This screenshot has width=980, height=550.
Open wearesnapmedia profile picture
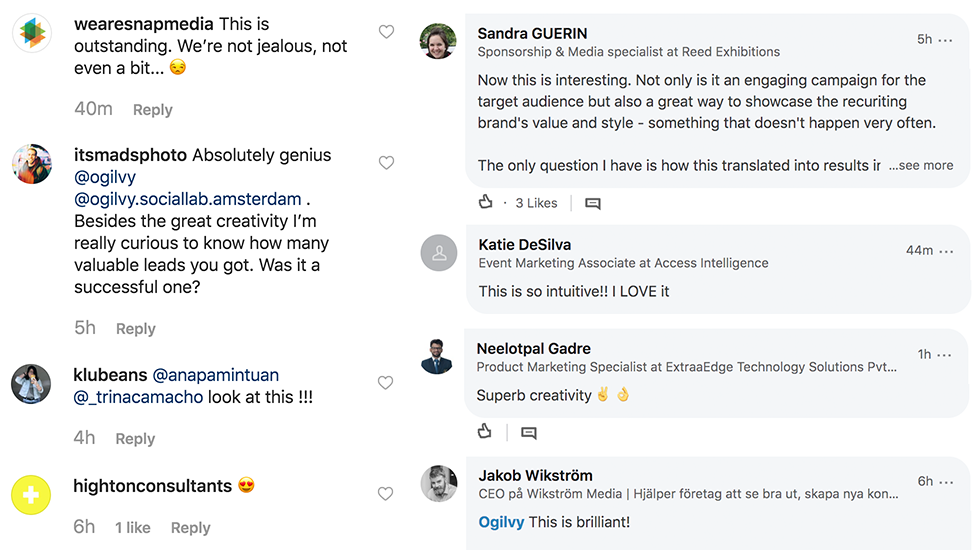coord(31,33)
